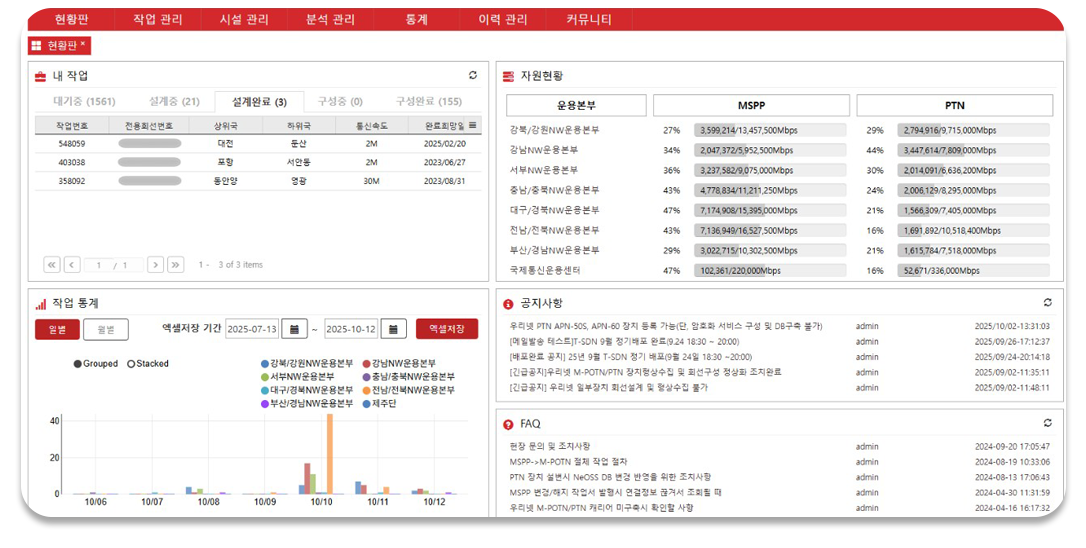Refresh the 공지사항 panel

(x=1048, y=302)
